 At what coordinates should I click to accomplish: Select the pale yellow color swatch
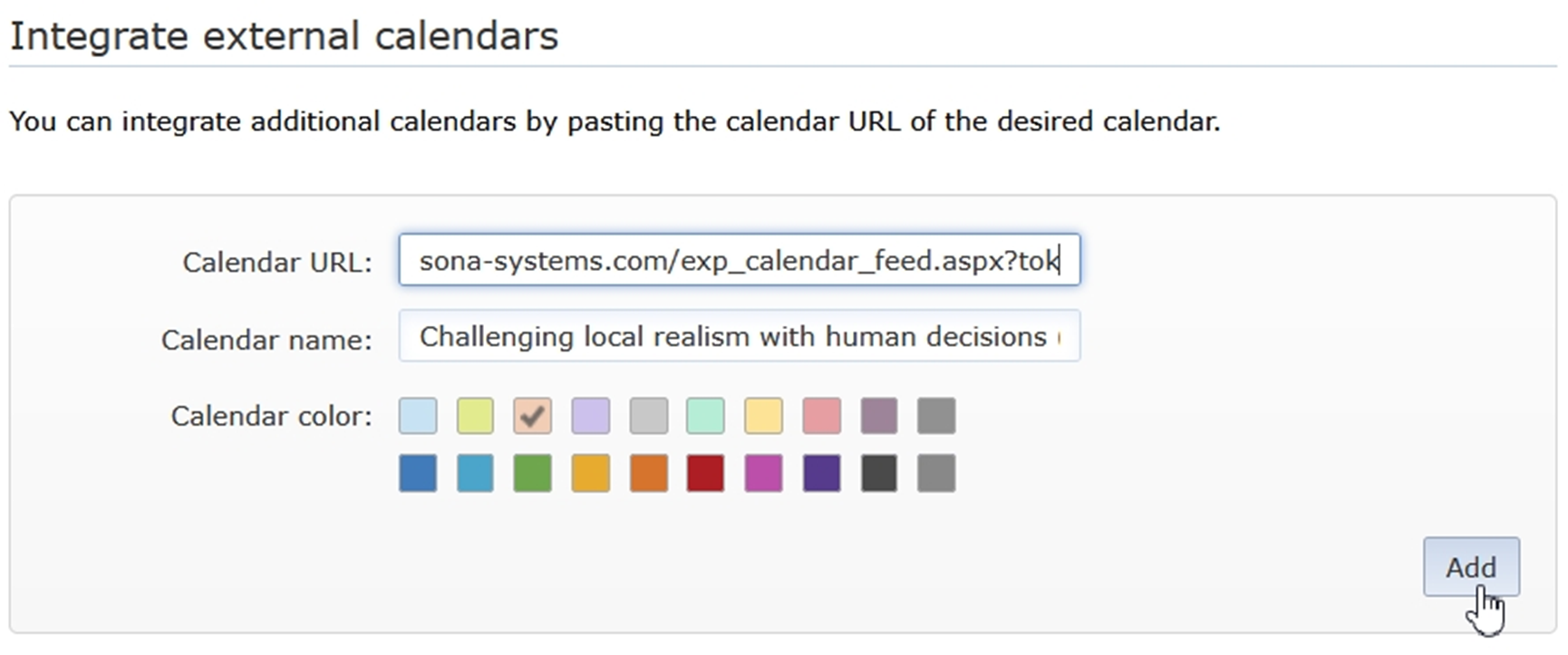[763, 416]
